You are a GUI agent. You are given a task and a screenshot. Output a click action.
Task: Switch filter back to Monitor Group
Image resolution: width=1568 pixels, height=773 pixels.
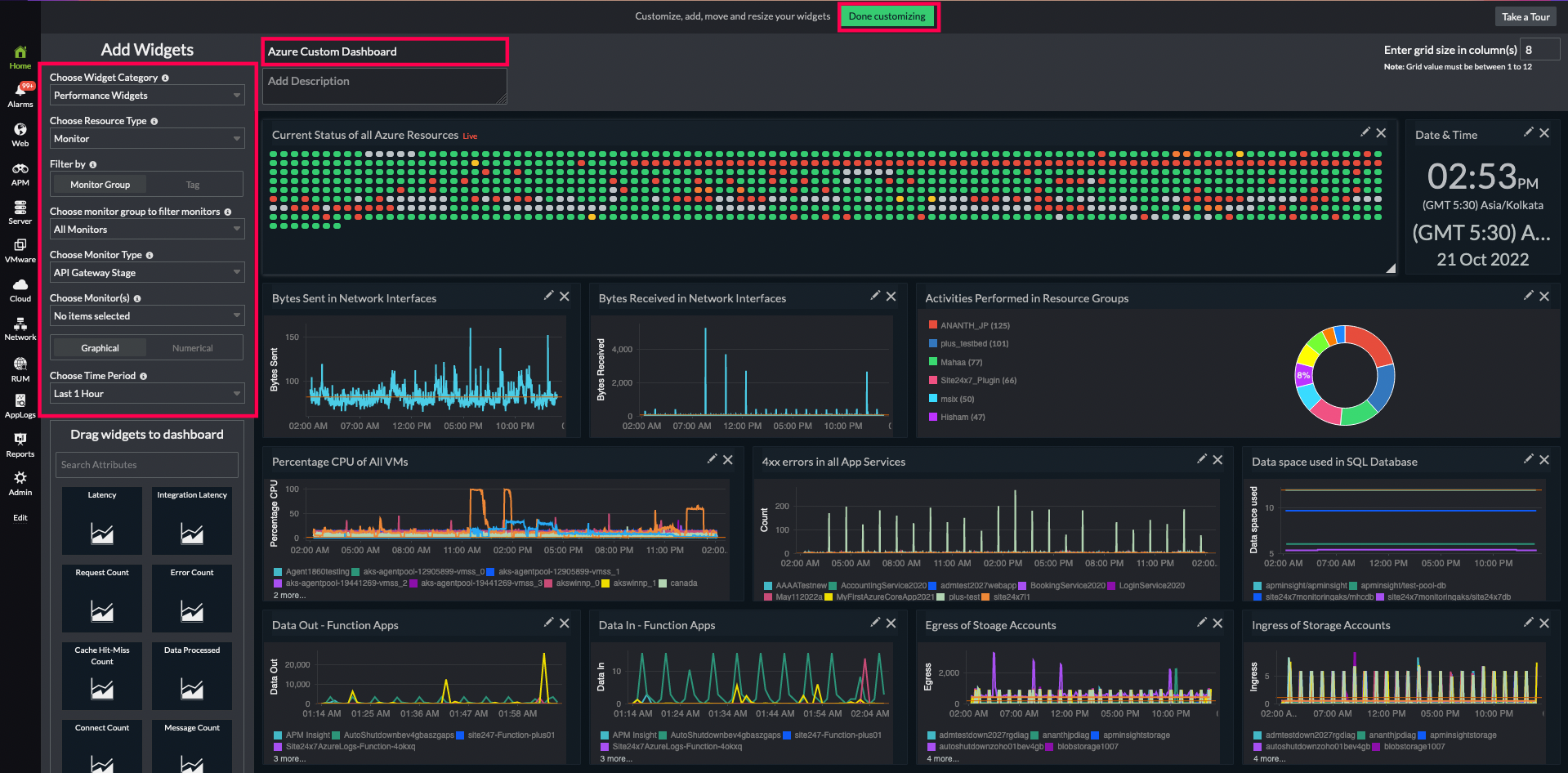coord(98,184)
